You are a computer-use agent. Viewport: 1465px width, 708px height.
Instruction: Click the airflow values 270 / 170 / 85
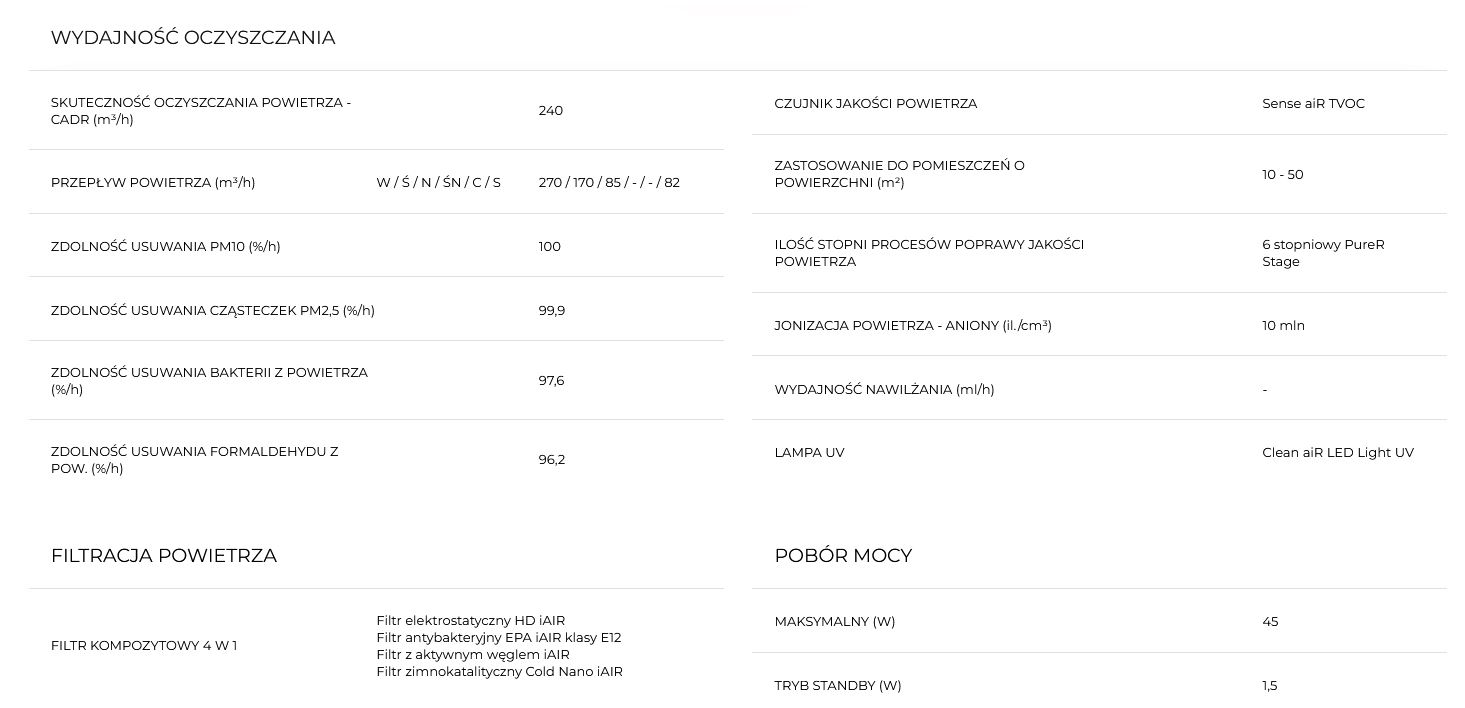point(608,183)
